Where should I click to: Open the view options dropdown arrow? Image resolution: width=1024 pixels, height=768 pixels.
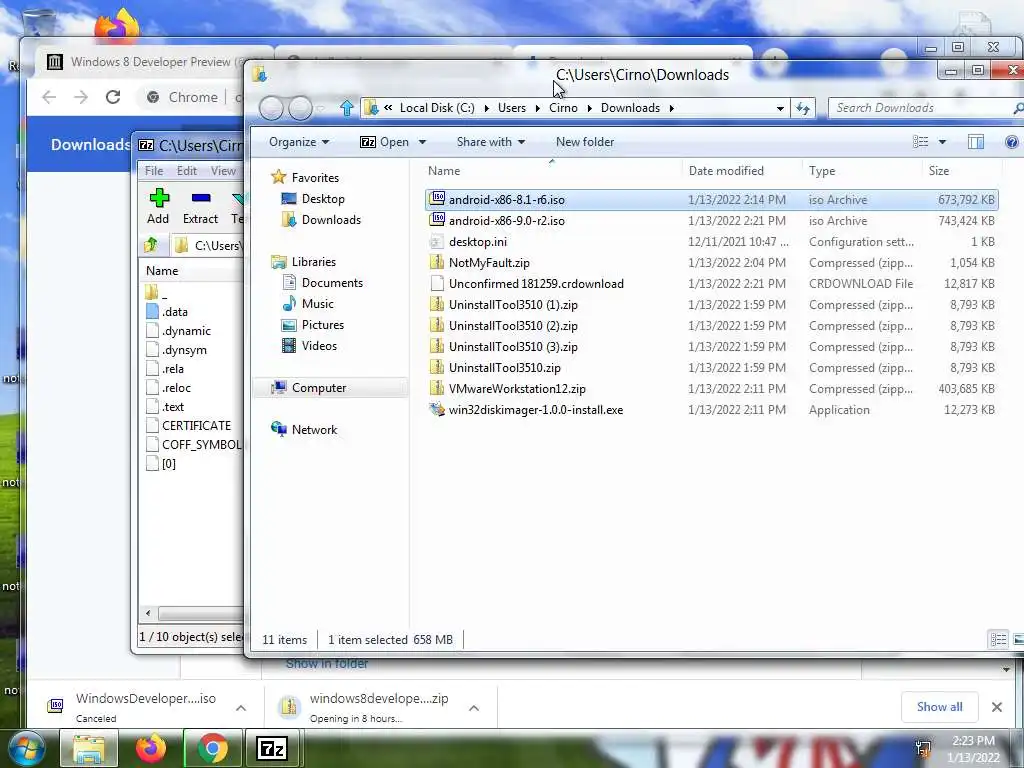(x=942, y=142)
